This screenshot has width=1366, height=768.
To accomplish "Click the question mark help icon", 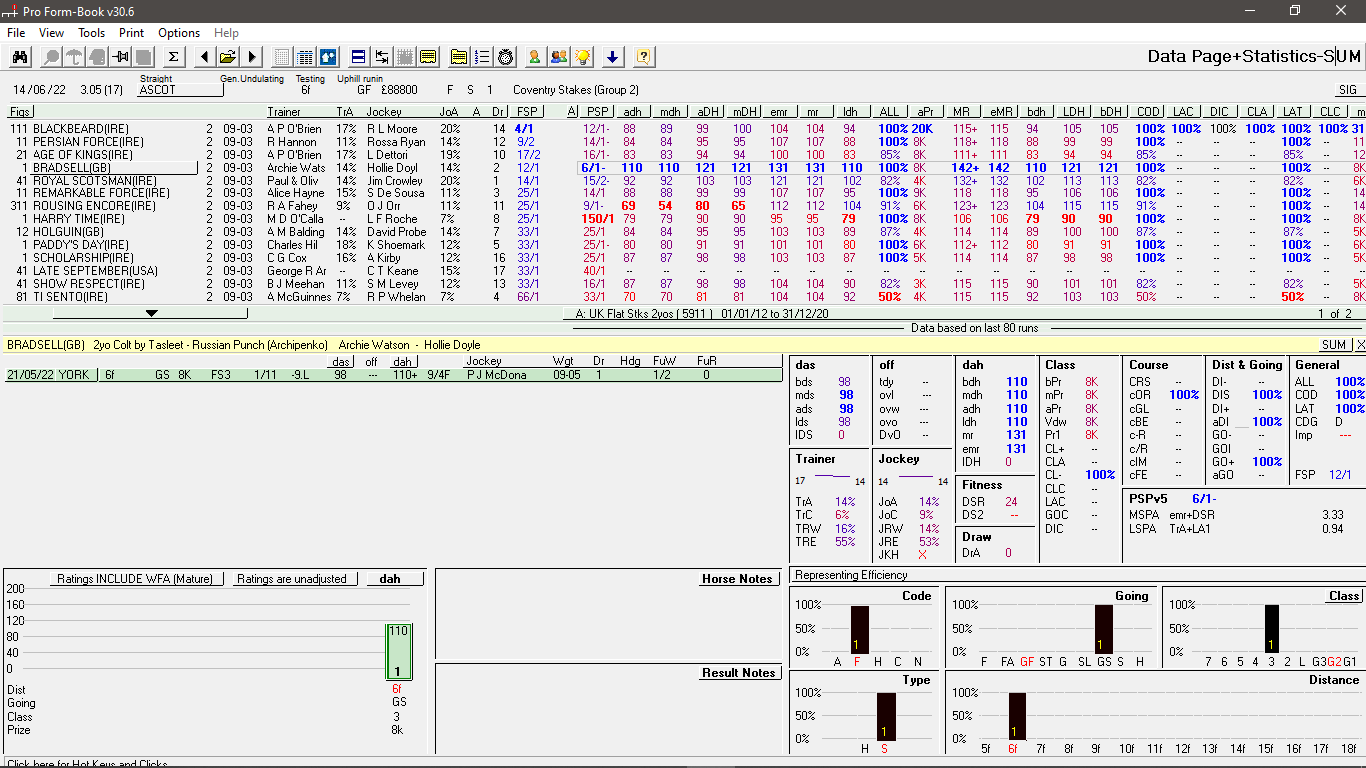I will click(x=643, y=57).
